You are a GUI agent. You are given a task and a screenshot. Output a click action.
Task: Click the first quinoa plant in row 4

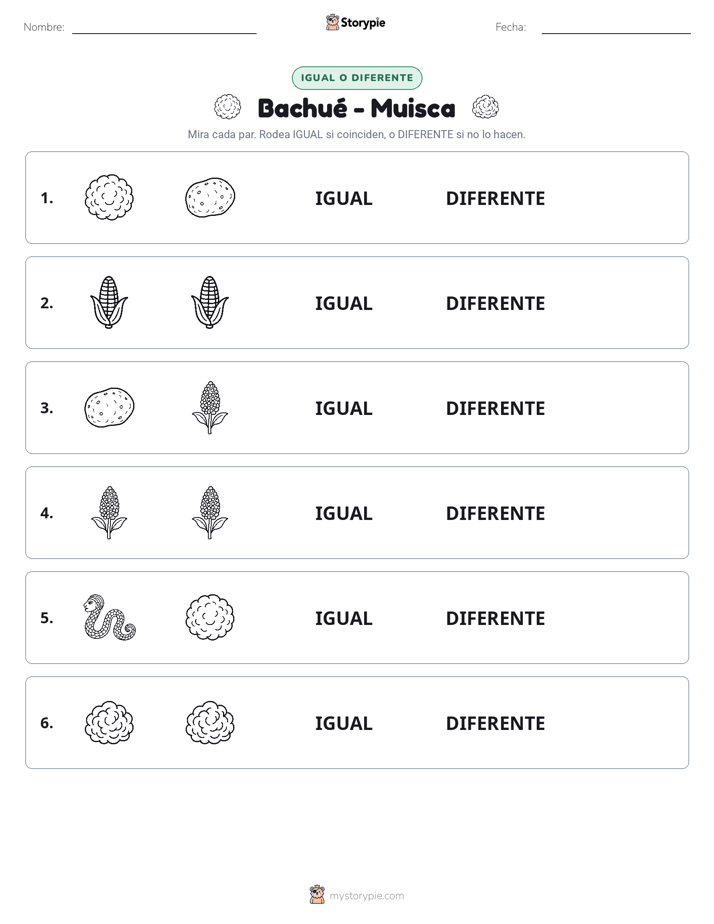coord(109,512)
